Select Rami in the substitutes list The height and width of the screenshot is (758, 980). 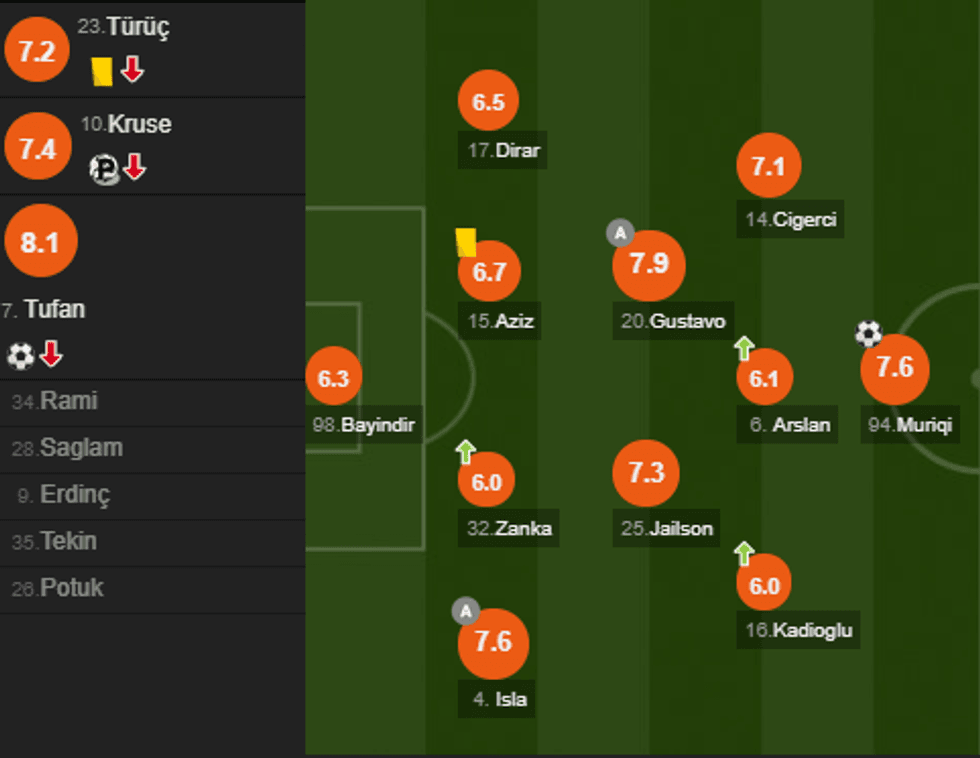click(x=68, y=402)
